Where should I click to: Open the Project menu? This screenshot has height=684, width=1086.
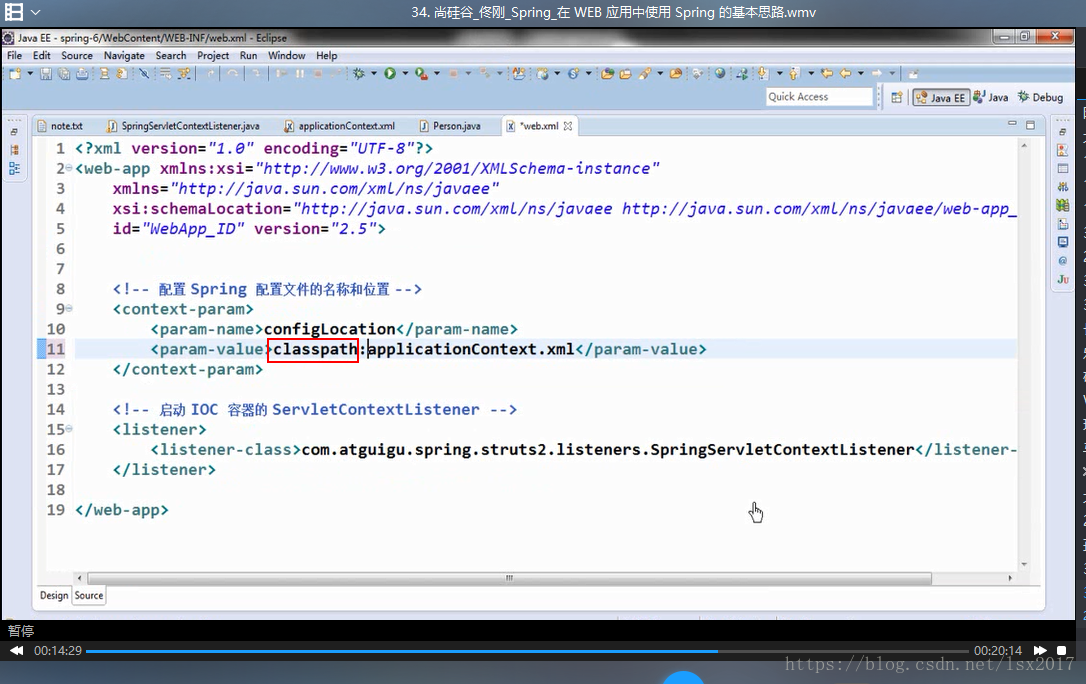click(213, 55)
